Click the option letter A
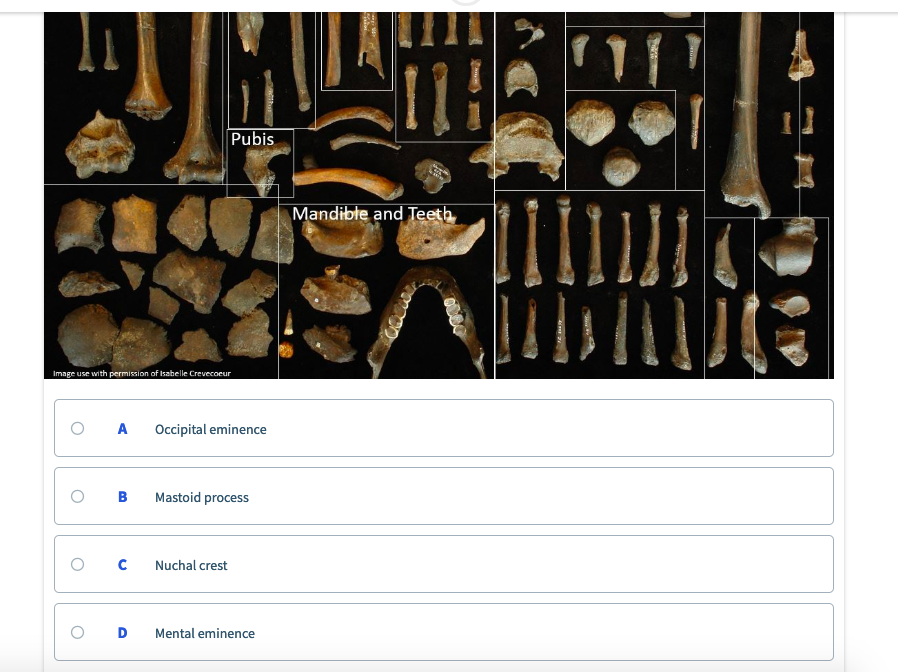This screenshot has width=898, height=672. (x=122, y=429)
